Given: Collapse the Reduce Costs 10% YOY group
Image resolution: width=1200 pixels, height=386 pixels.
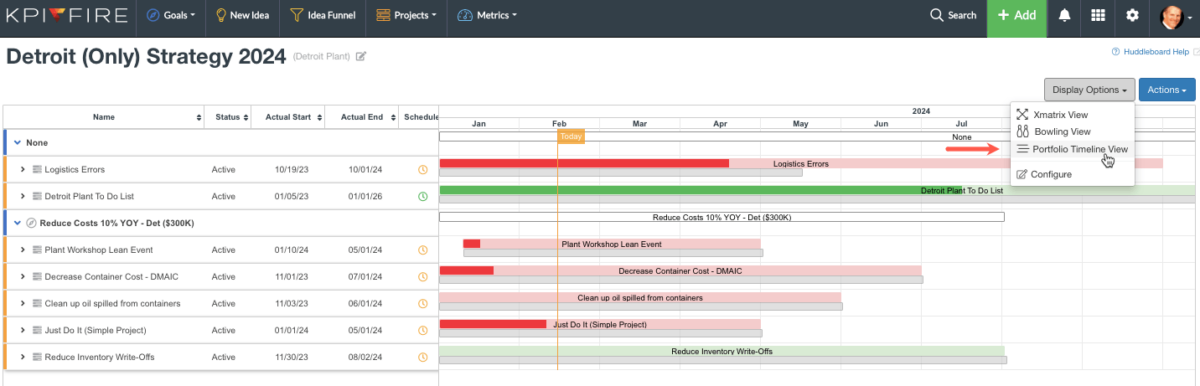Looking at the screenshot, I should pos(16,223).
